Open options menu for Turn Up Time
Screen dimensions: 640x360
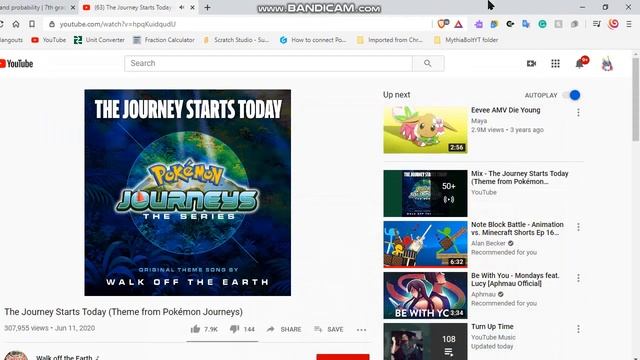pos(578,329)
